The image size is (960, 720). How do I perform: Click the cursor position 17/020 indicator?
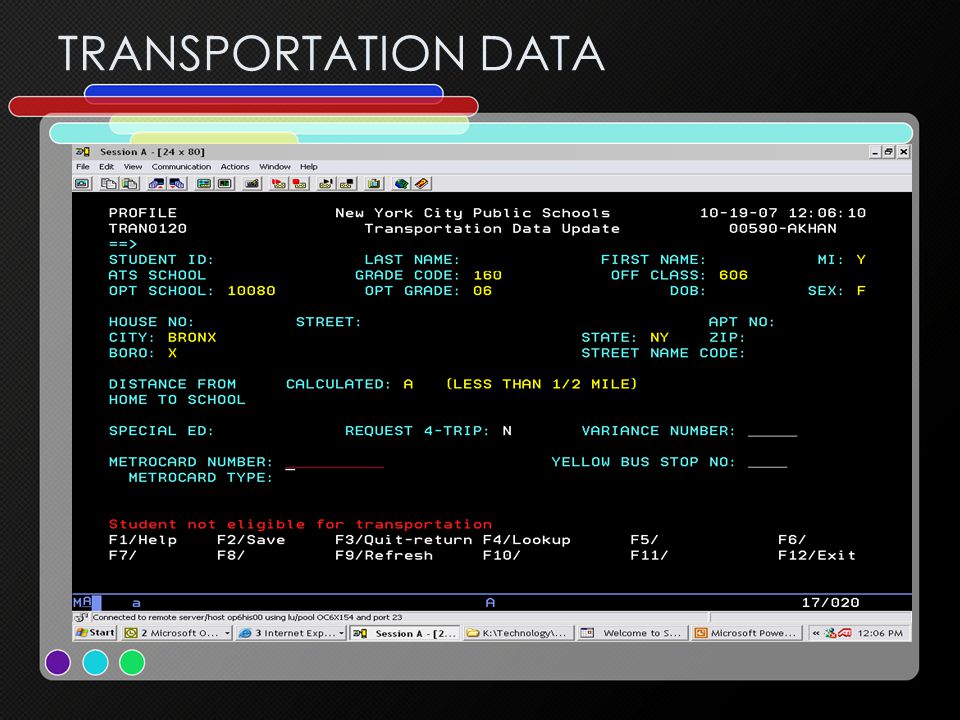coord(831,602)
